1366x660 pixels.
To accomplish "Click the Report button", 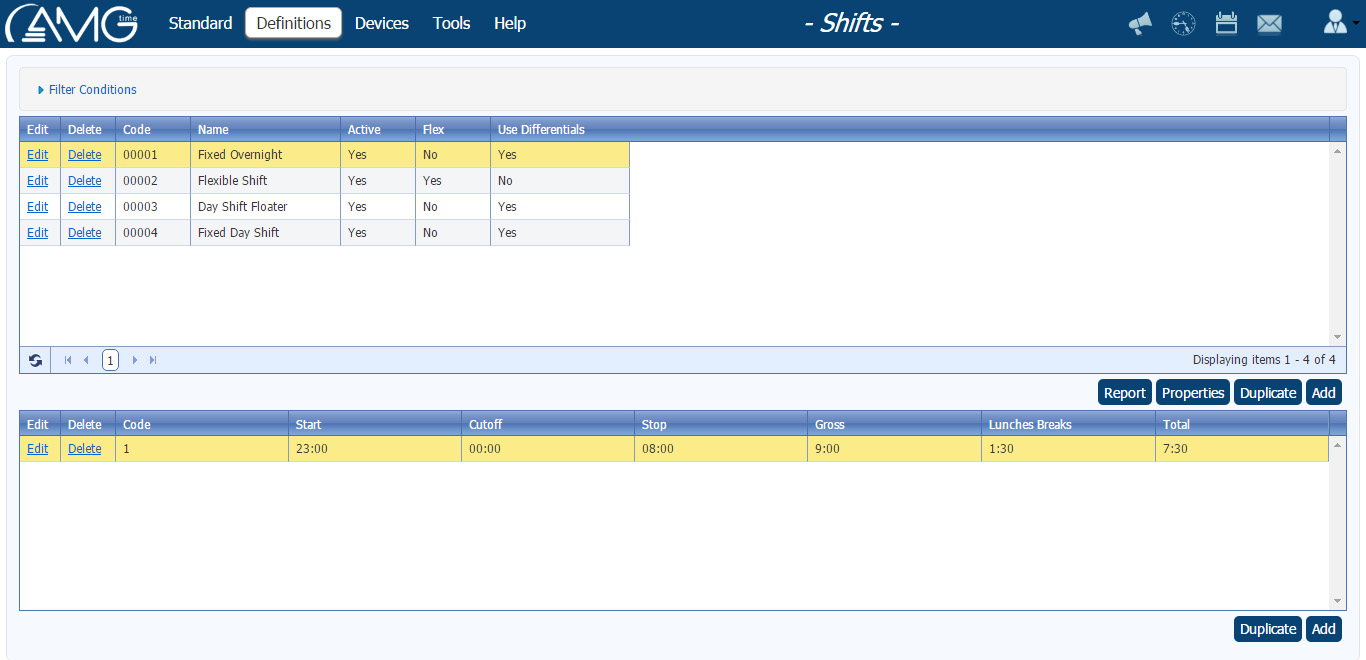I will 1124,392.
